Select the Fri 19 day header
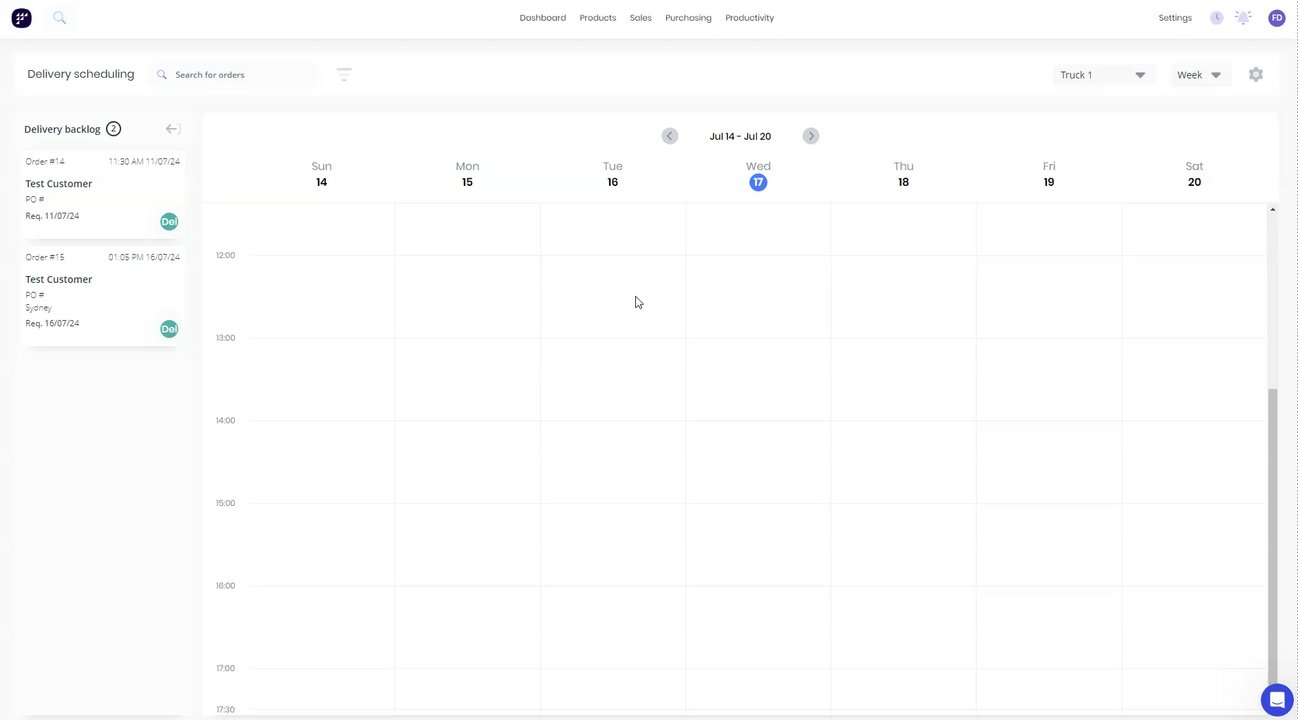The height and width of the screenshot is (720, 1298). pos(1049,174)
